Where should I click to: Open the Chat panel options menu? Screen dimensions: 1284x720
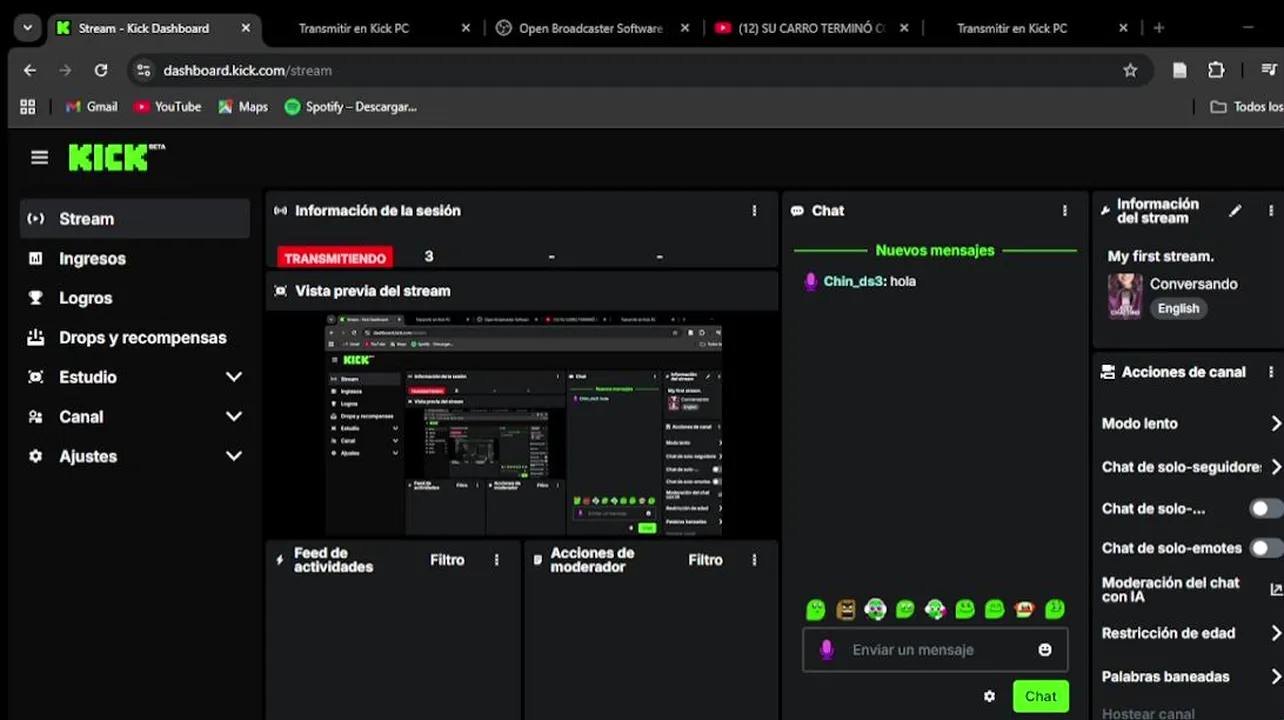tap(1065, 211)
